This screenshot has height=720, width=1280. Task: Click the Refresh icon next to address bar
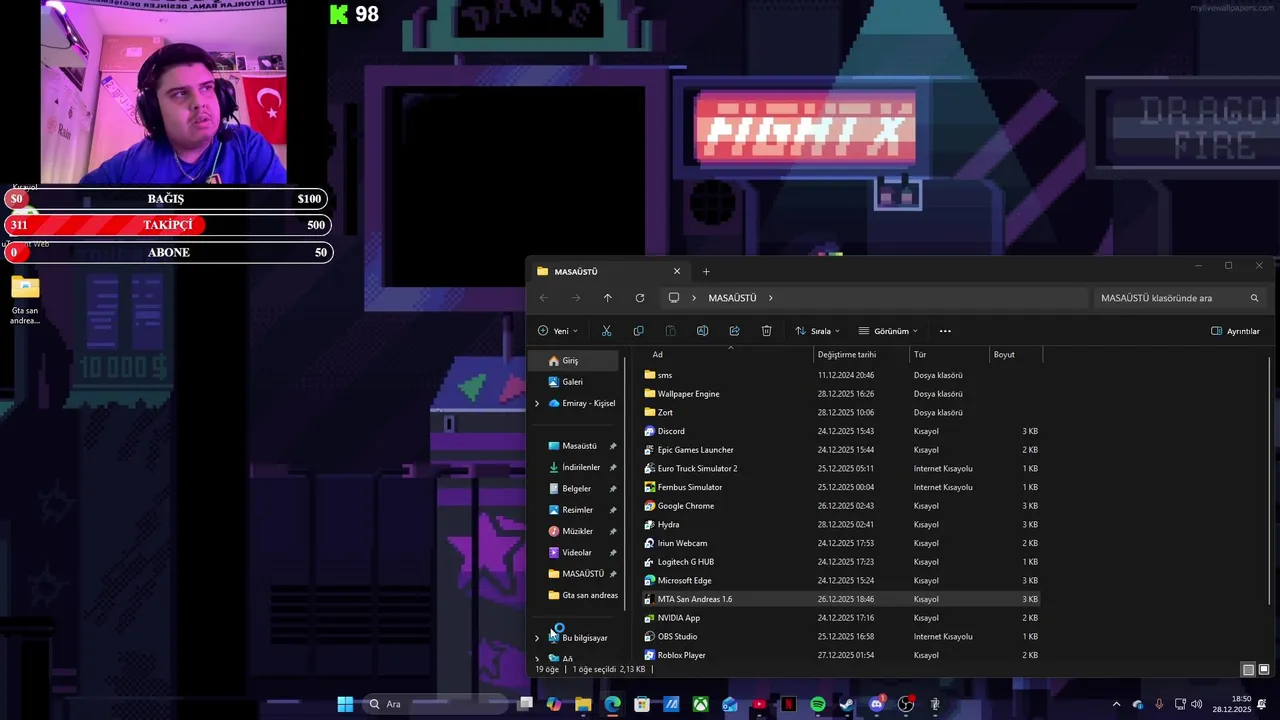point(640,298)
